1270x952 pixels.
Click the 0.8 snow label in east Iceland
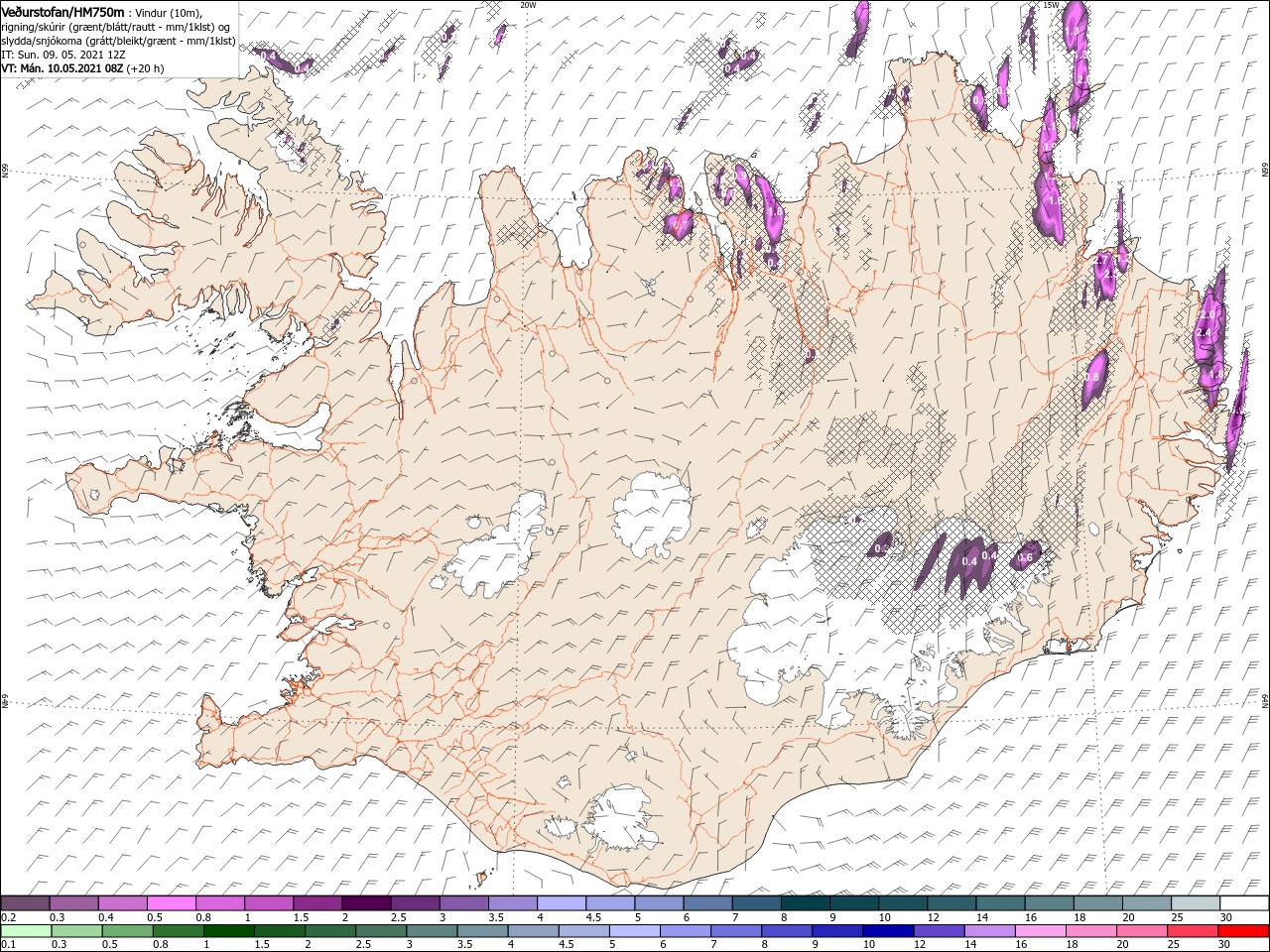tap(1093, 377)
